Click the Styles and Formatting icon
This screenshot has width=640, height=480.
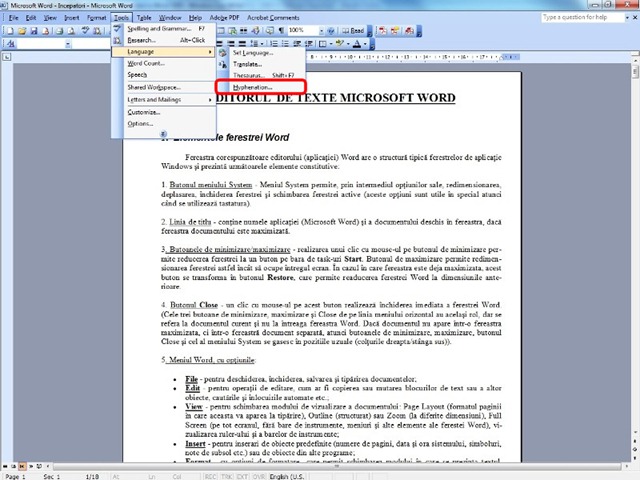click(10, 44)
